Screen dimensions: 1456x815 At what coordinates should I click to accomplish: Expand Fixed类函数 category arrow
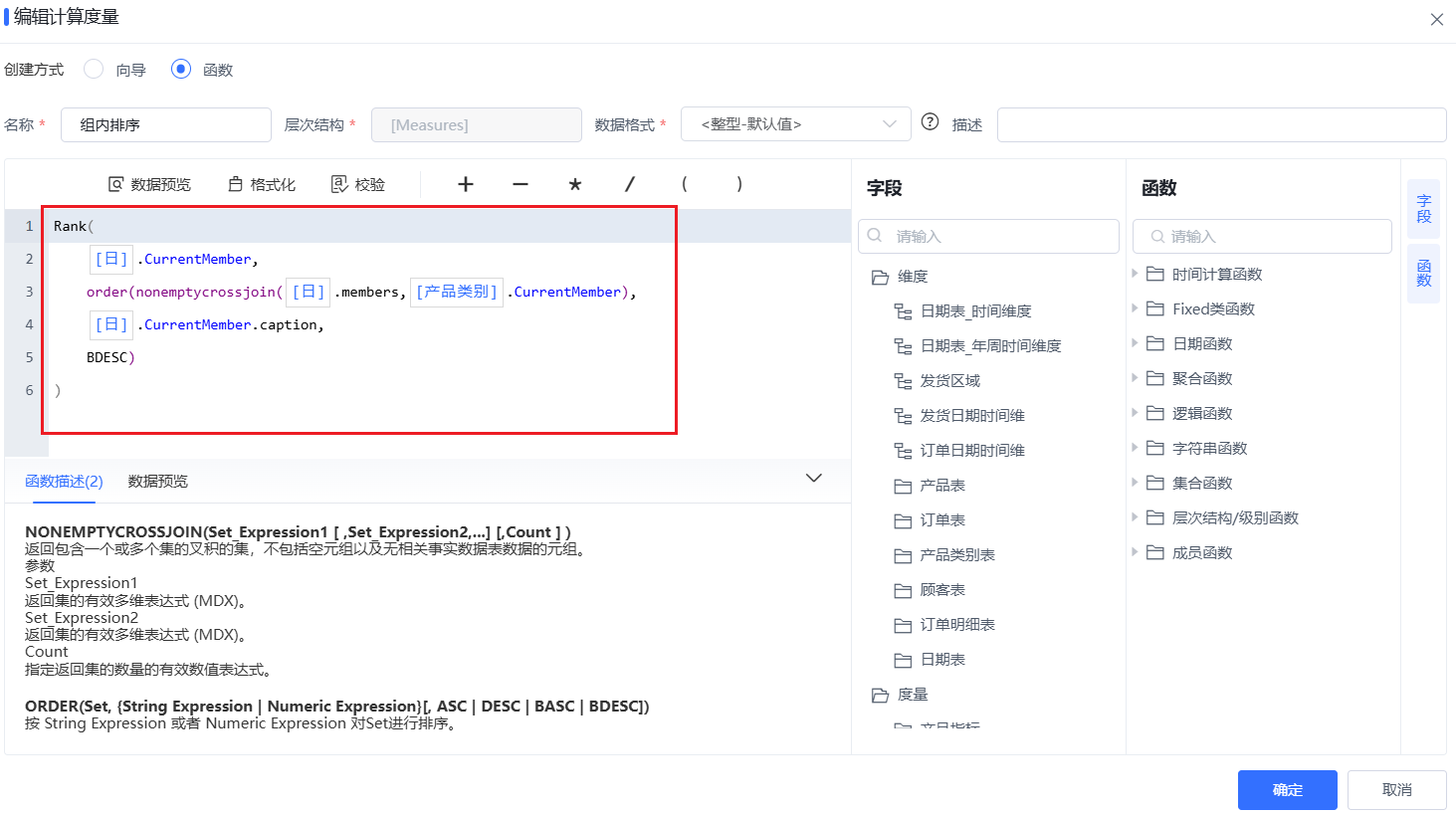pos(1135,308)
